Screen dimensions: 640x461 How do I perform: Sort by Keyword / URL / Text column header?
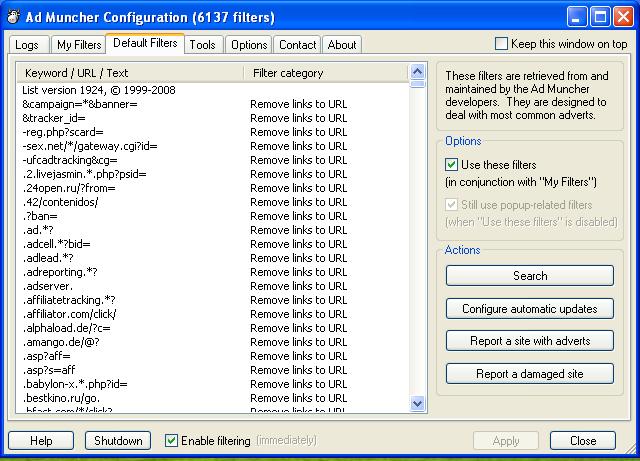[130, 73]
